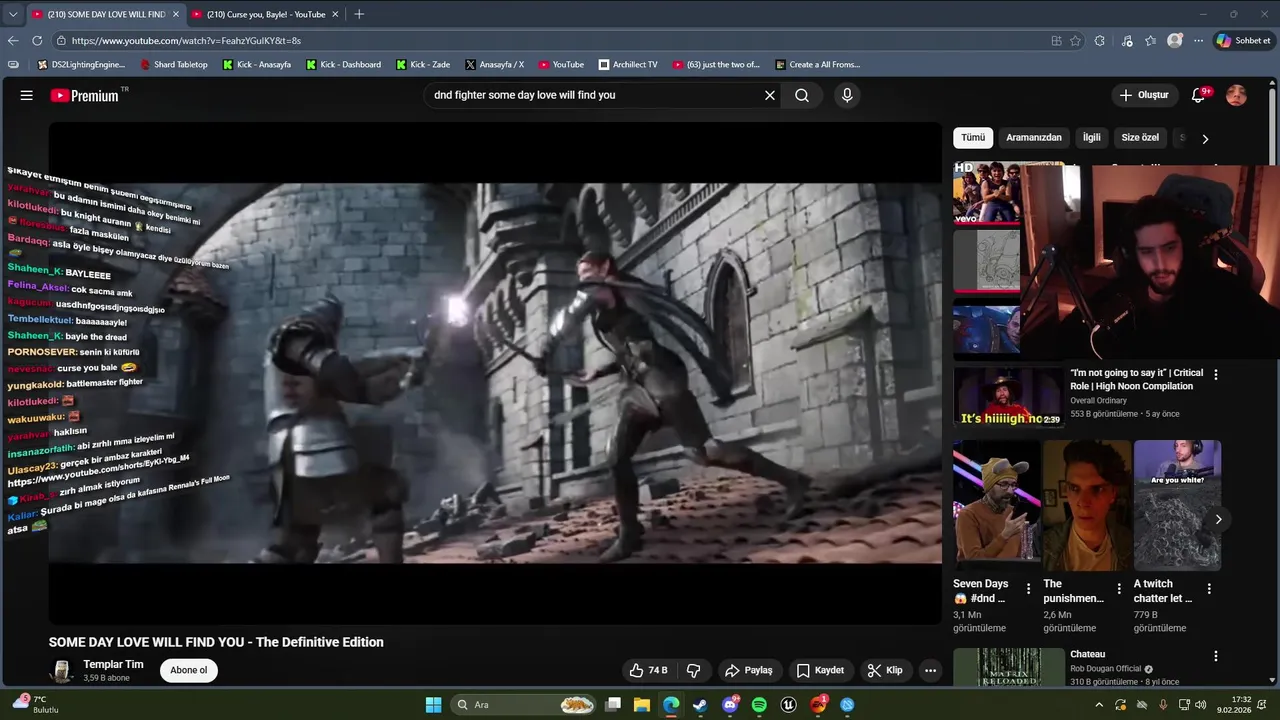Open Seven Days short thumbnail
Image resolution: width=1280 pixels, height=720 pixels.
coord(997,505)
